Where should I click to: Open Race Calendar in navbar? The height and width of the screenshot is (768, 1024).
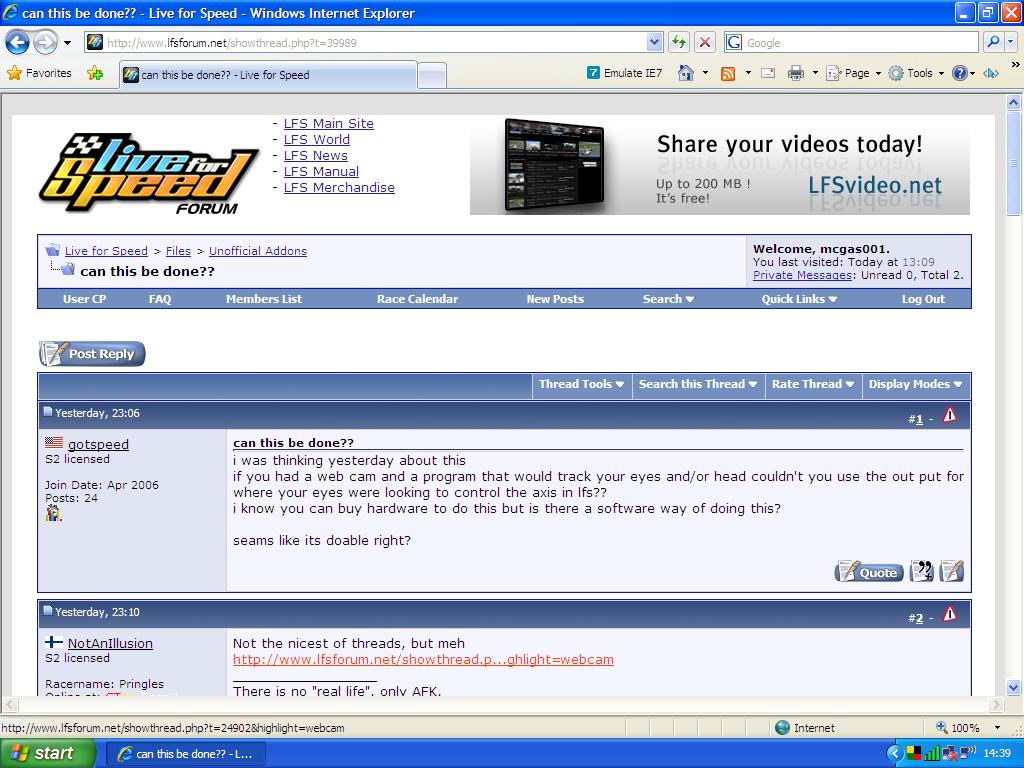(x=417, y=299)
